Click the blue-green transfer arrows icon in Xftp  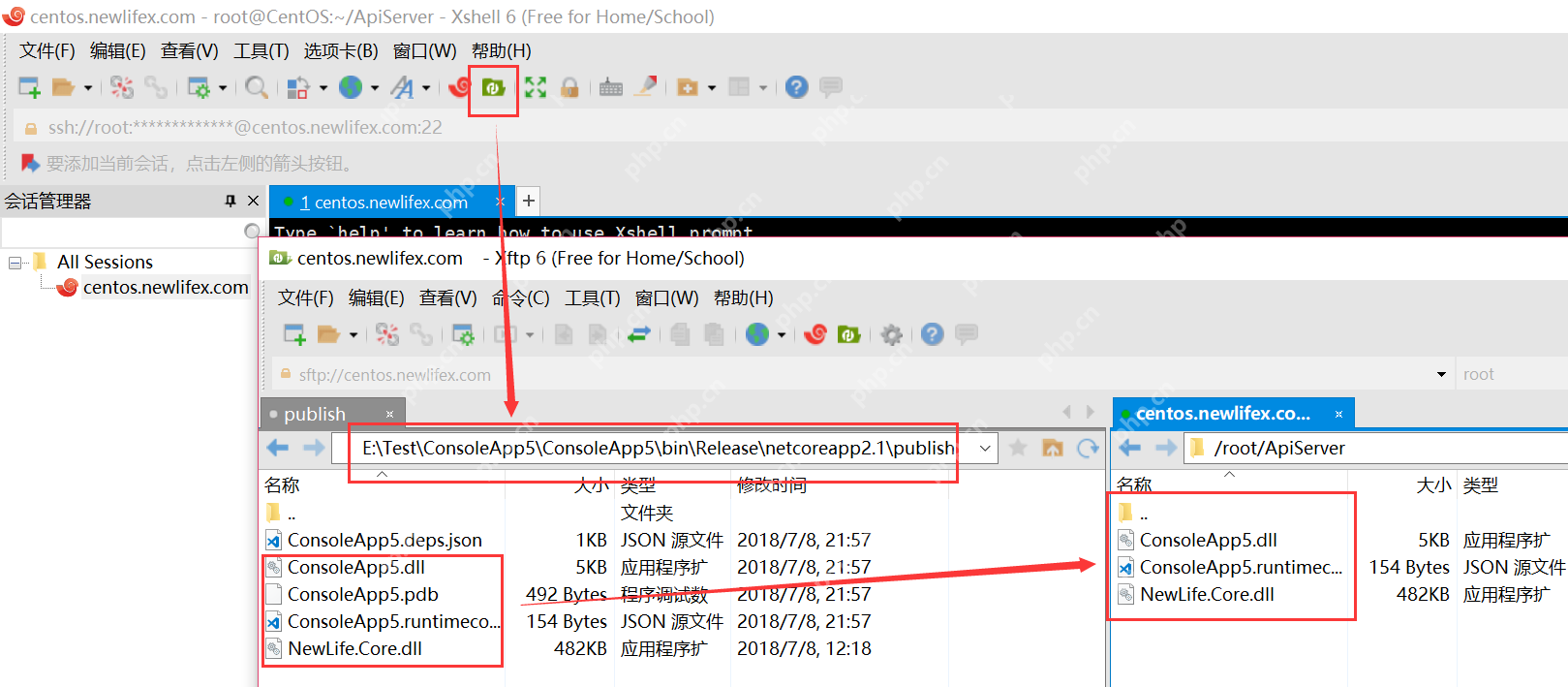(638, 334)
